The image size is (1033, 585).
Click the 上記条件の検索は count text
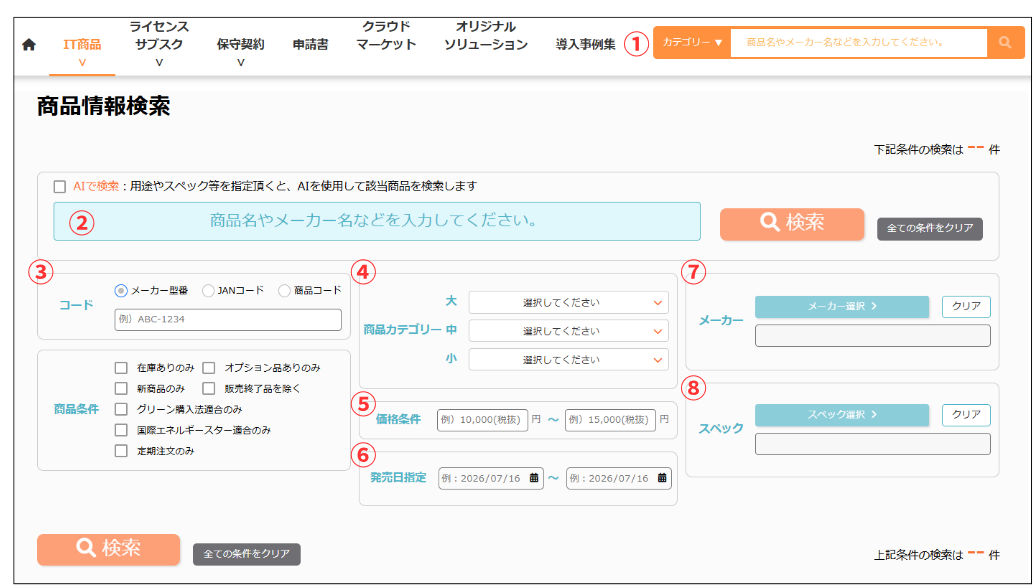point(936,555)
